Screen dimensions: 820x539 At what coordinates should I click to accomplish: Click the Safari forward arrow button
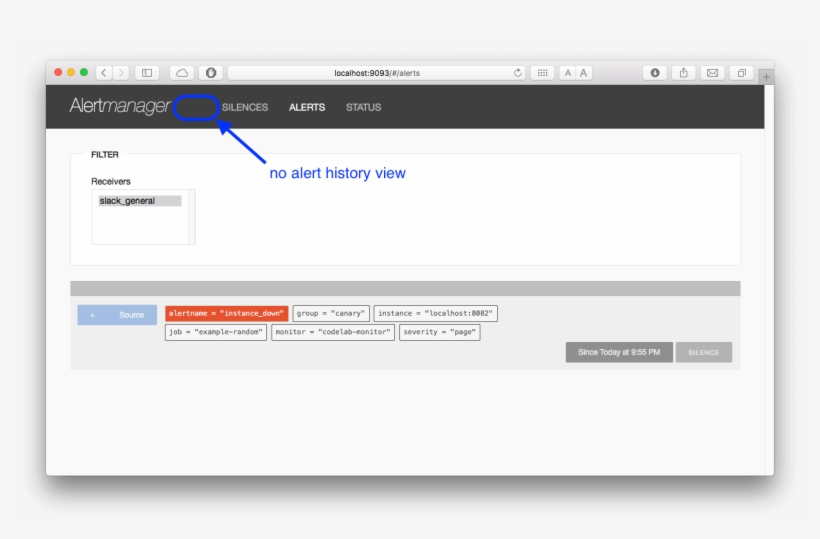tap(121, 73)
